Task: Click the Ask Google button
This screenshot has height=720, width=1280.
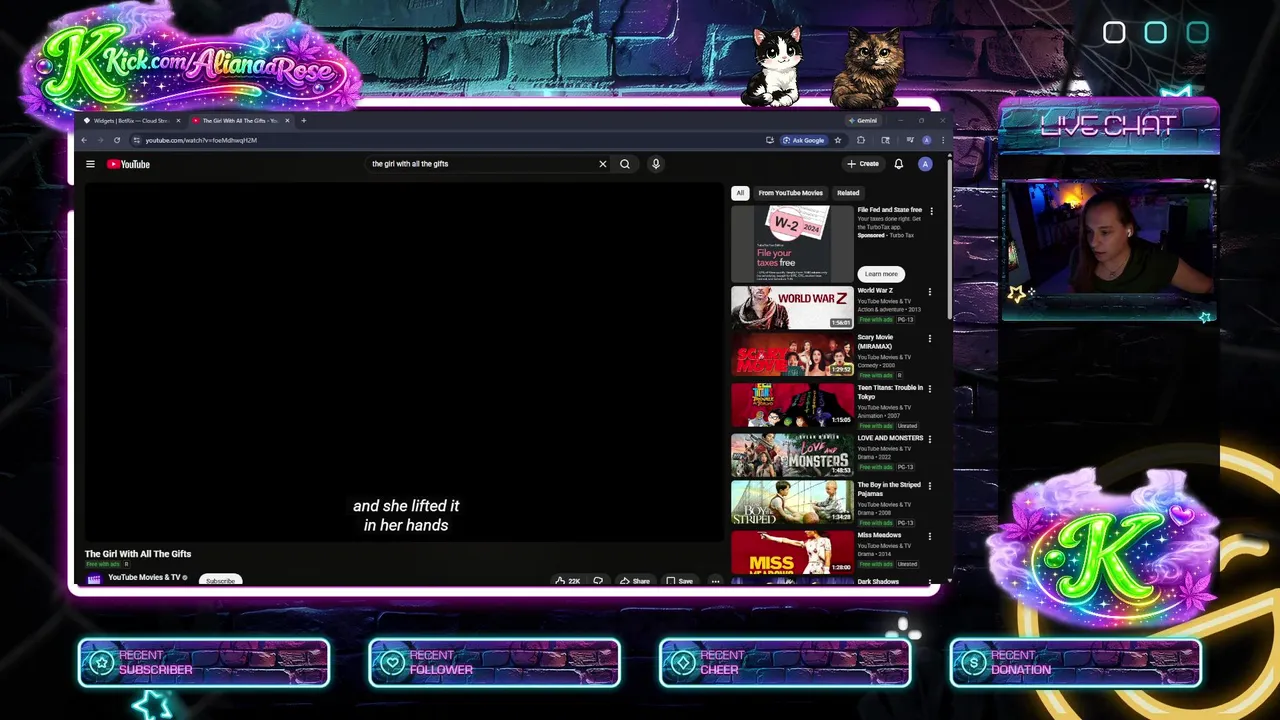Action: coord(804,140)
